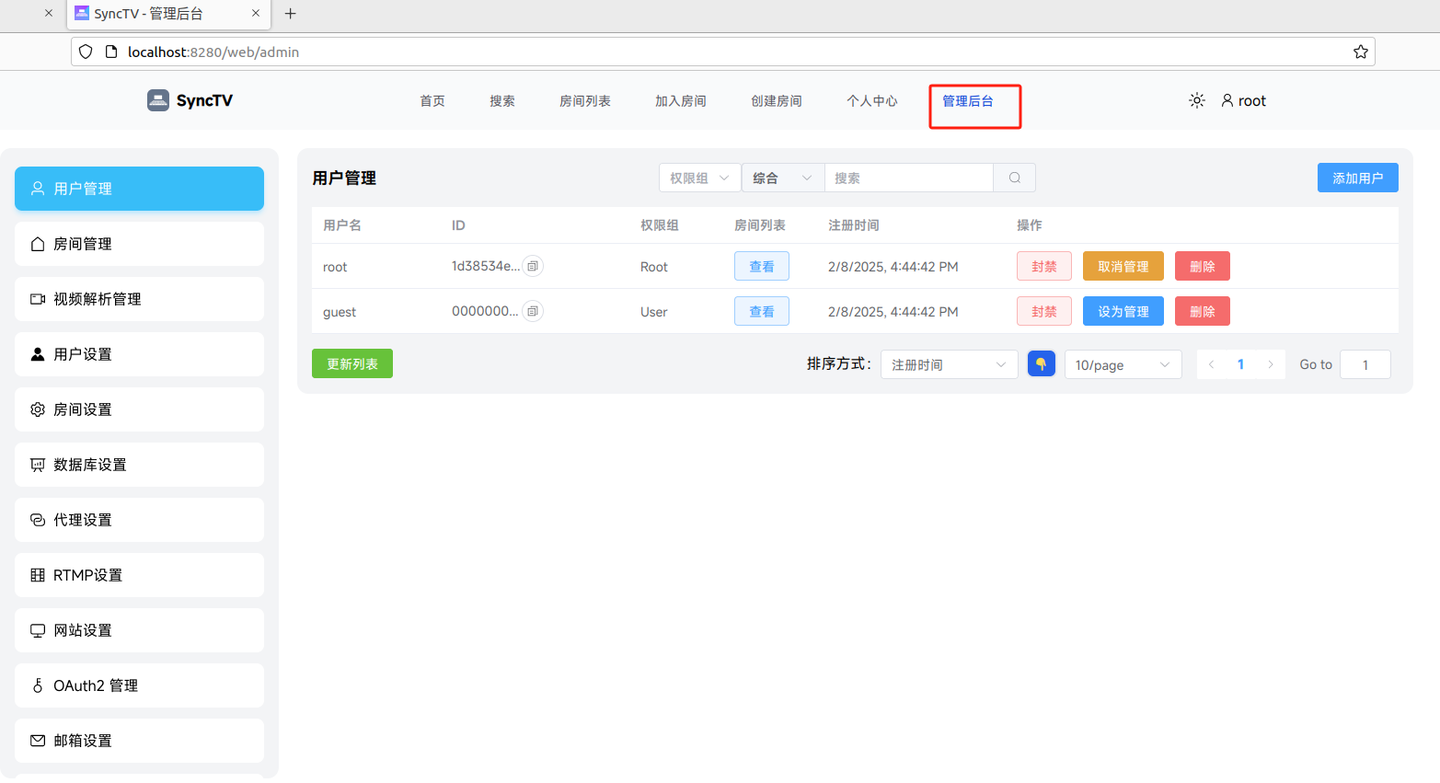
Task: Open the 10/page page size dropdown
Action: coord(1123,364)
